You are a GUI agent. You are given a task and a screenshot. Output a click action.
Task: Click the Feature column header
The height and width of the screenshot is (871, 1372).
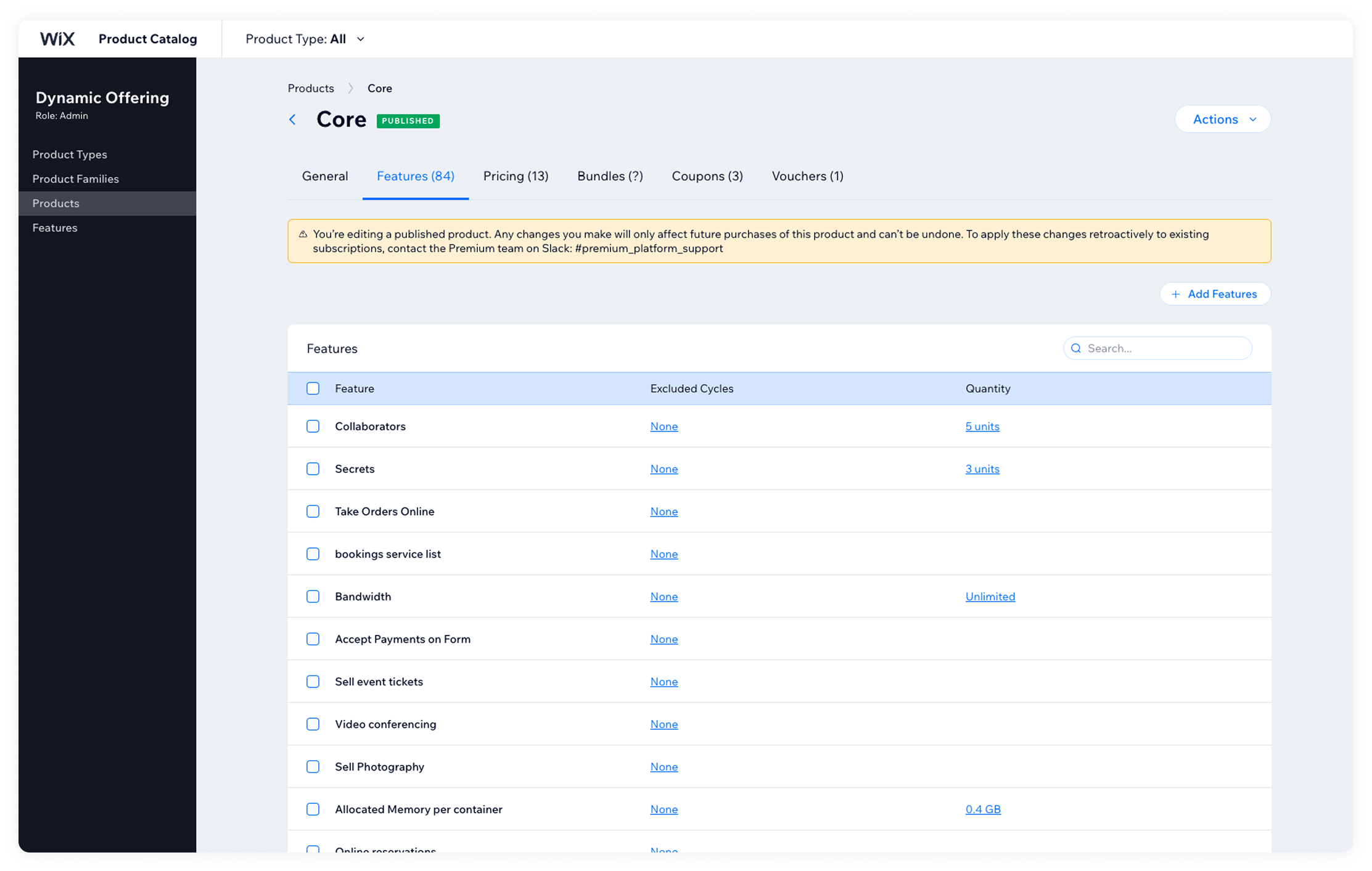coord(355,388)
